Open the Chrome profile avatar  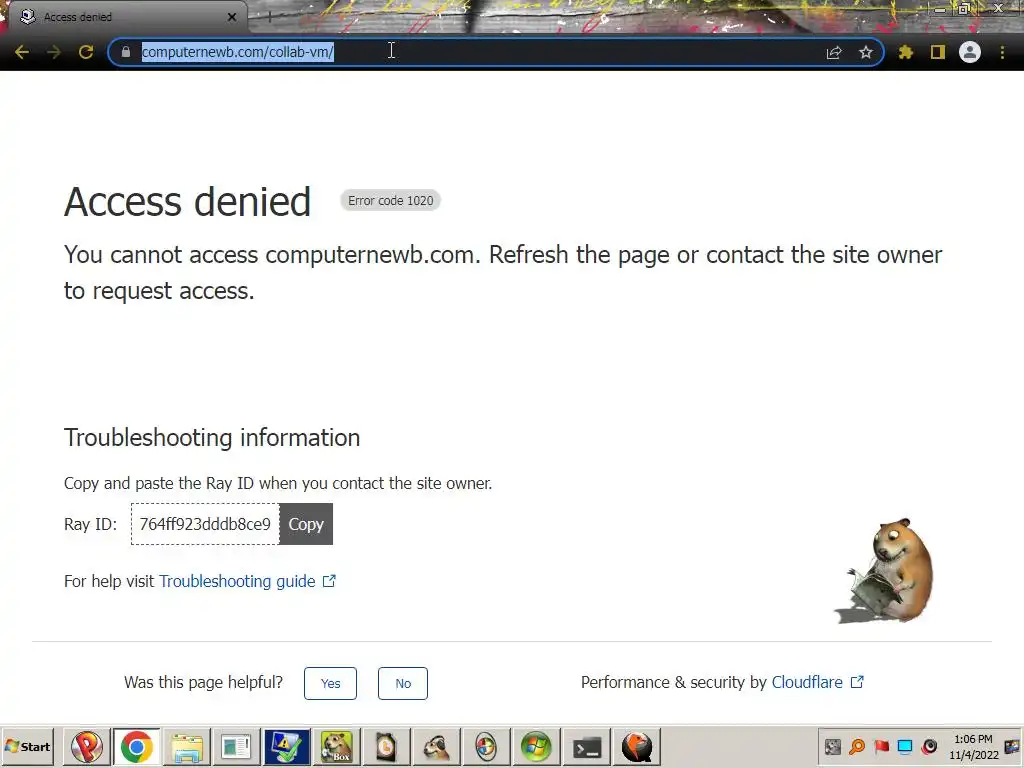click(x=970, y=52)
